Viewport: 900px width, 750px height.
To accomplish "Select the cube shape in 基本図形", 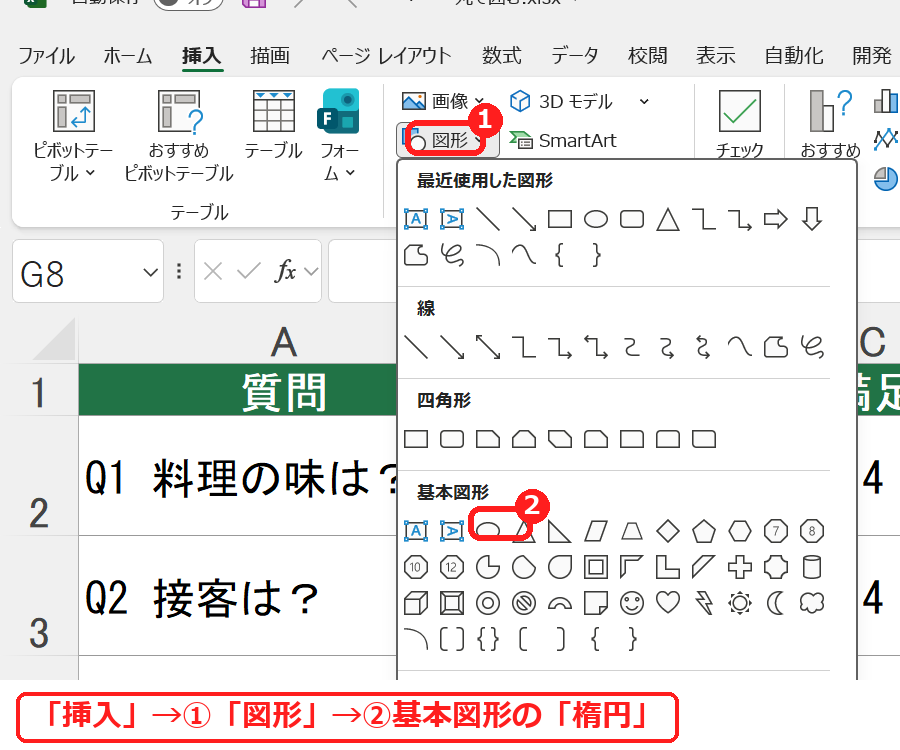I will 416,604.
